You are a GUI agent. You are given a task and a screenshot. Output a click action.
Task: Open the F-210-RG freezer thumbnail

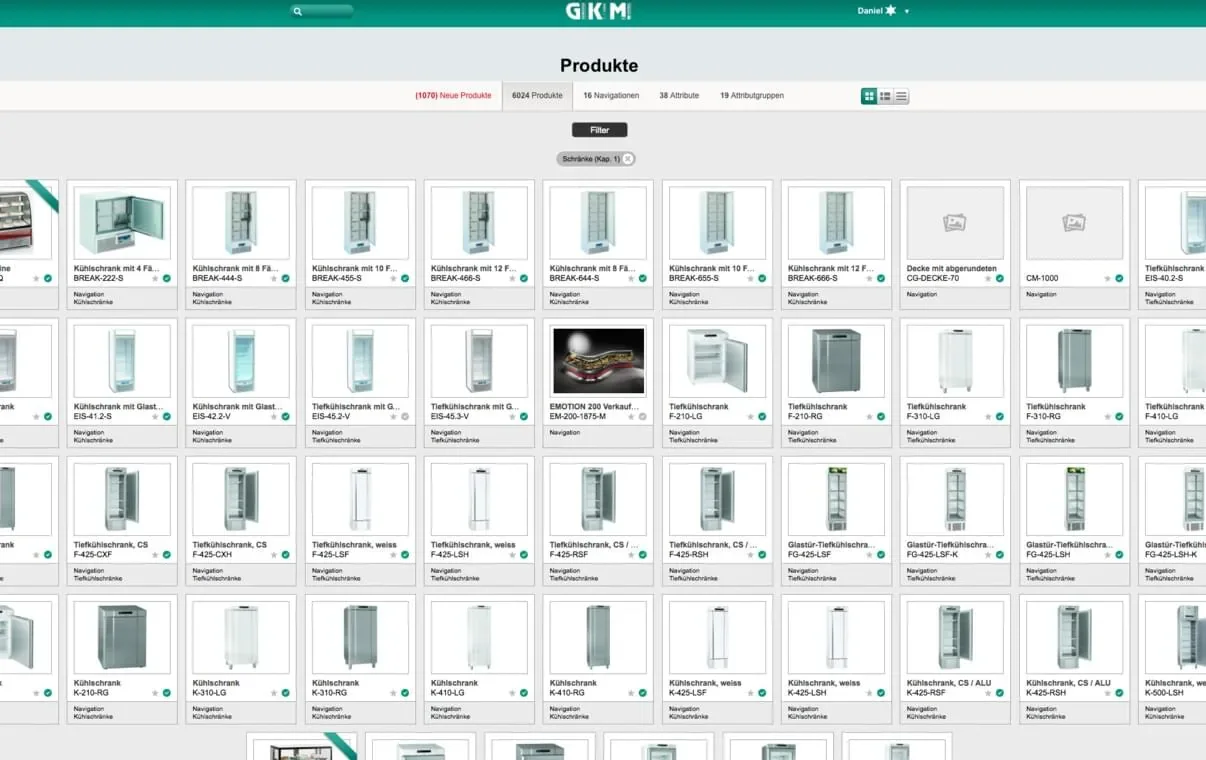[x=836, y=361]
